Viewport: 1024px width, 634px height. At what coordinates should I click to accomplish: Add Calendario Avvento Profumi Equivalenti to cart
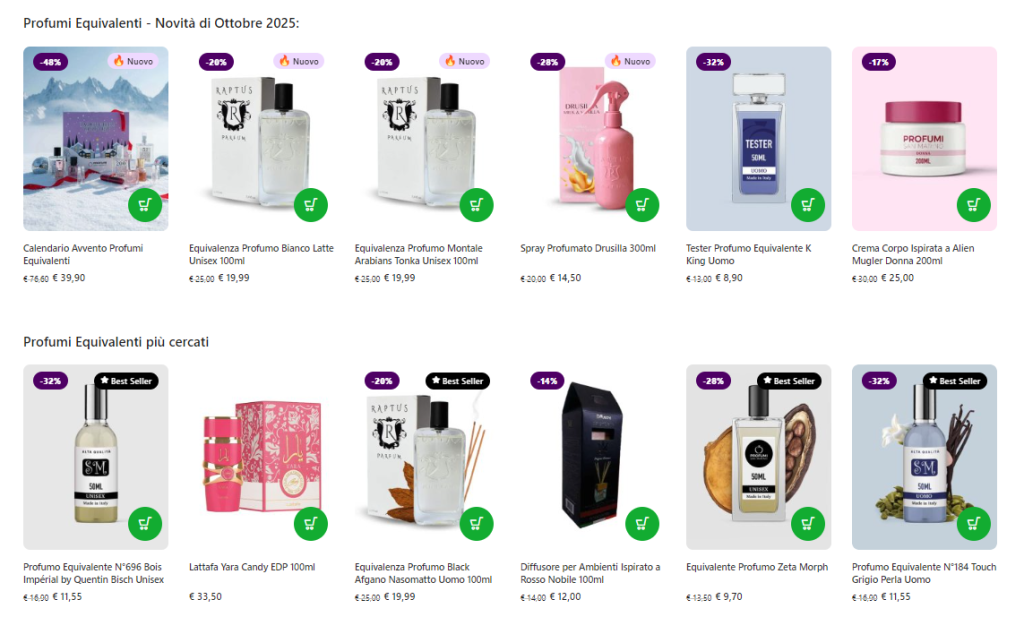tap(145, 205)
